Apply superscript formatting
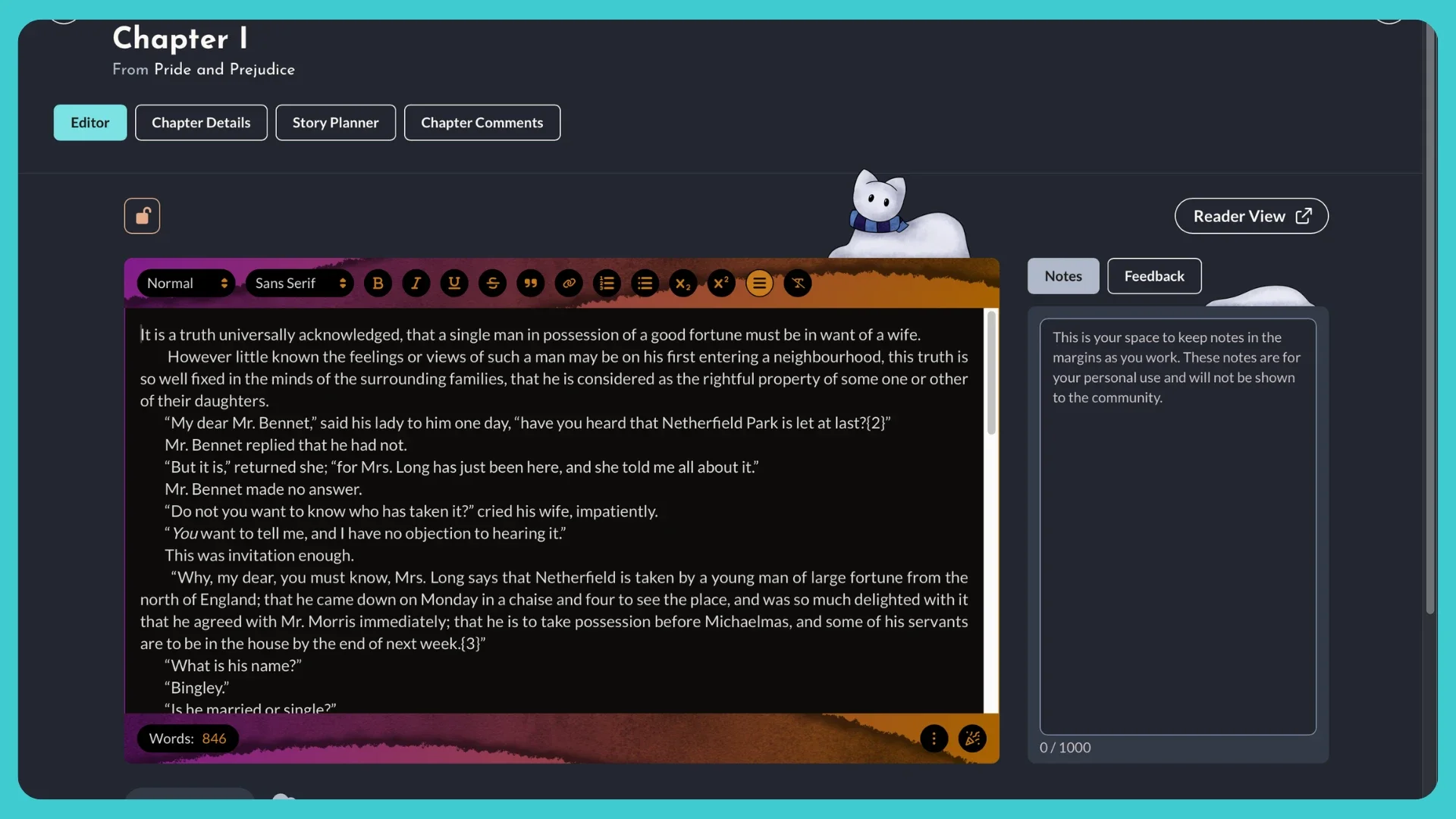This screenshot has width=1456, height=819. pos(721,284)
